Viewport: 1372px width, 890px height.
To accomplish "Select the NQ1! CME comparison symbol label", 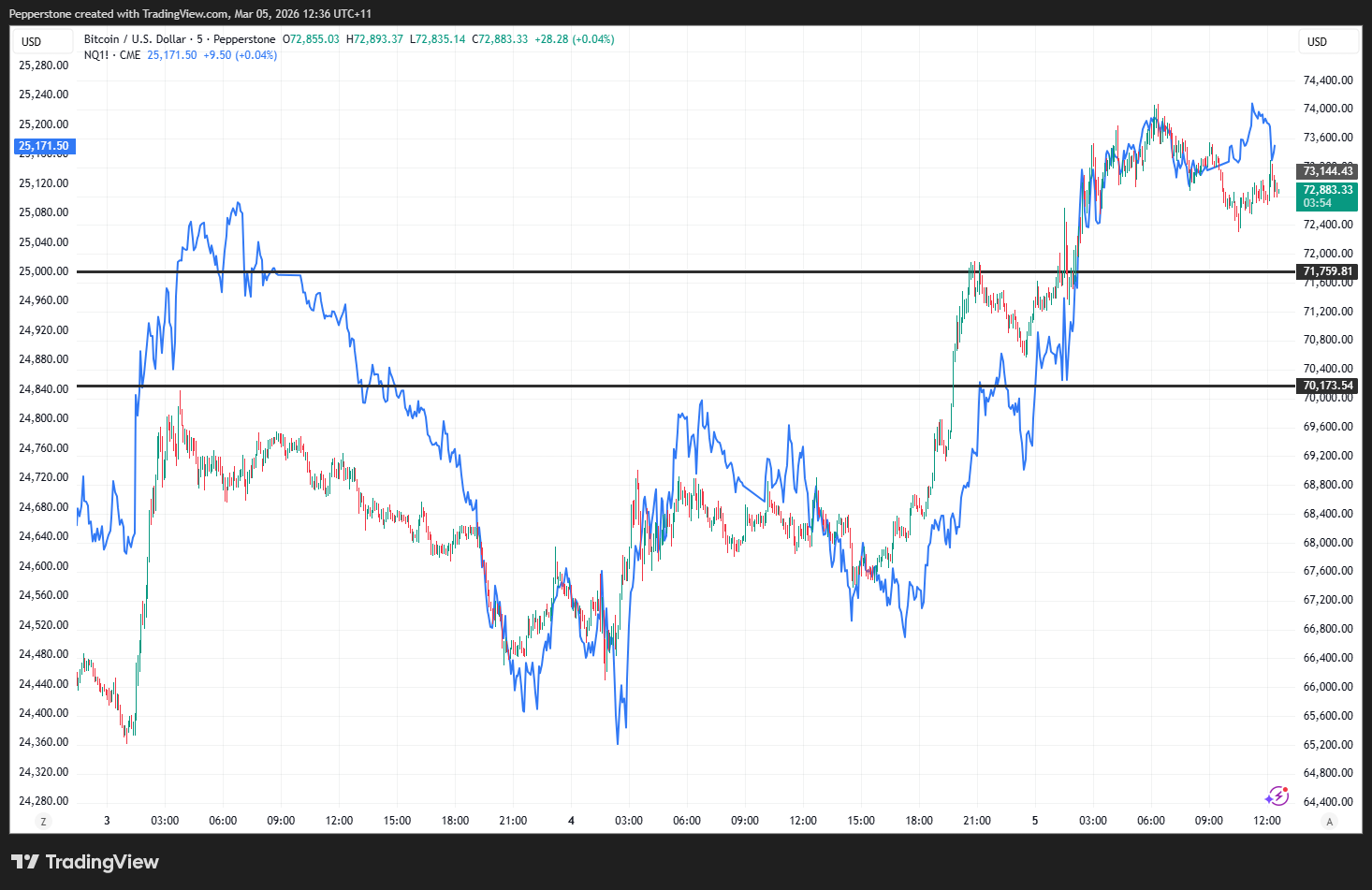I will tap(111, 55).
